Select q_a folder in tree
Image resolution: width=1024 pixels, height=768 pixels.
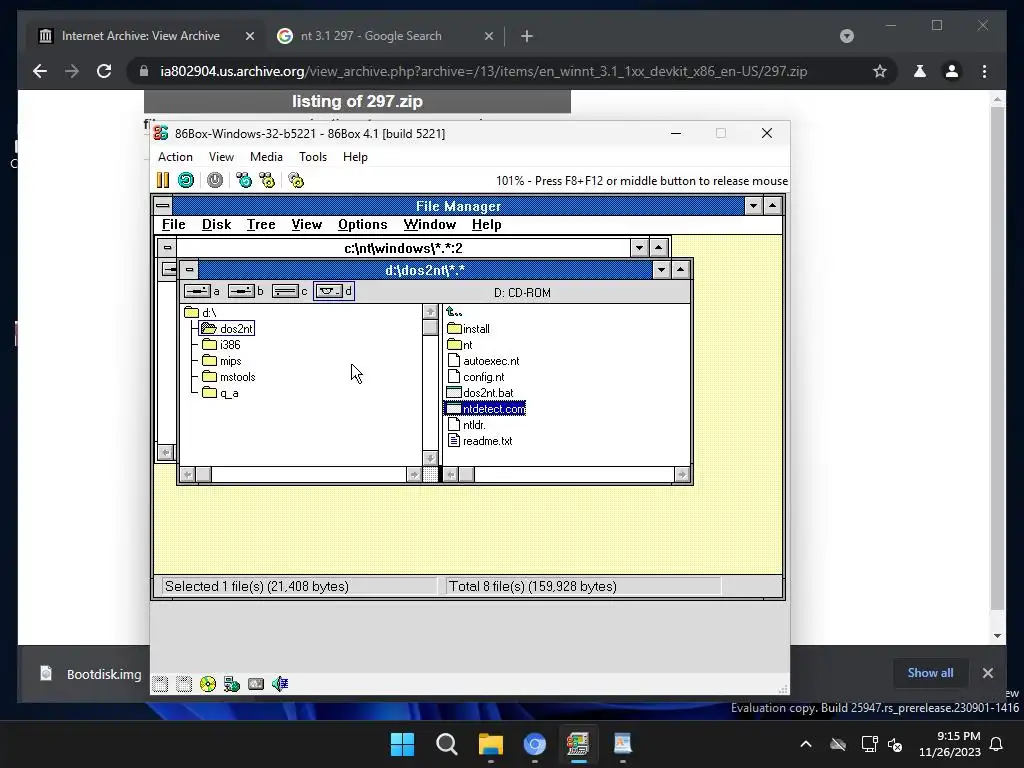(x=220, y=393)
